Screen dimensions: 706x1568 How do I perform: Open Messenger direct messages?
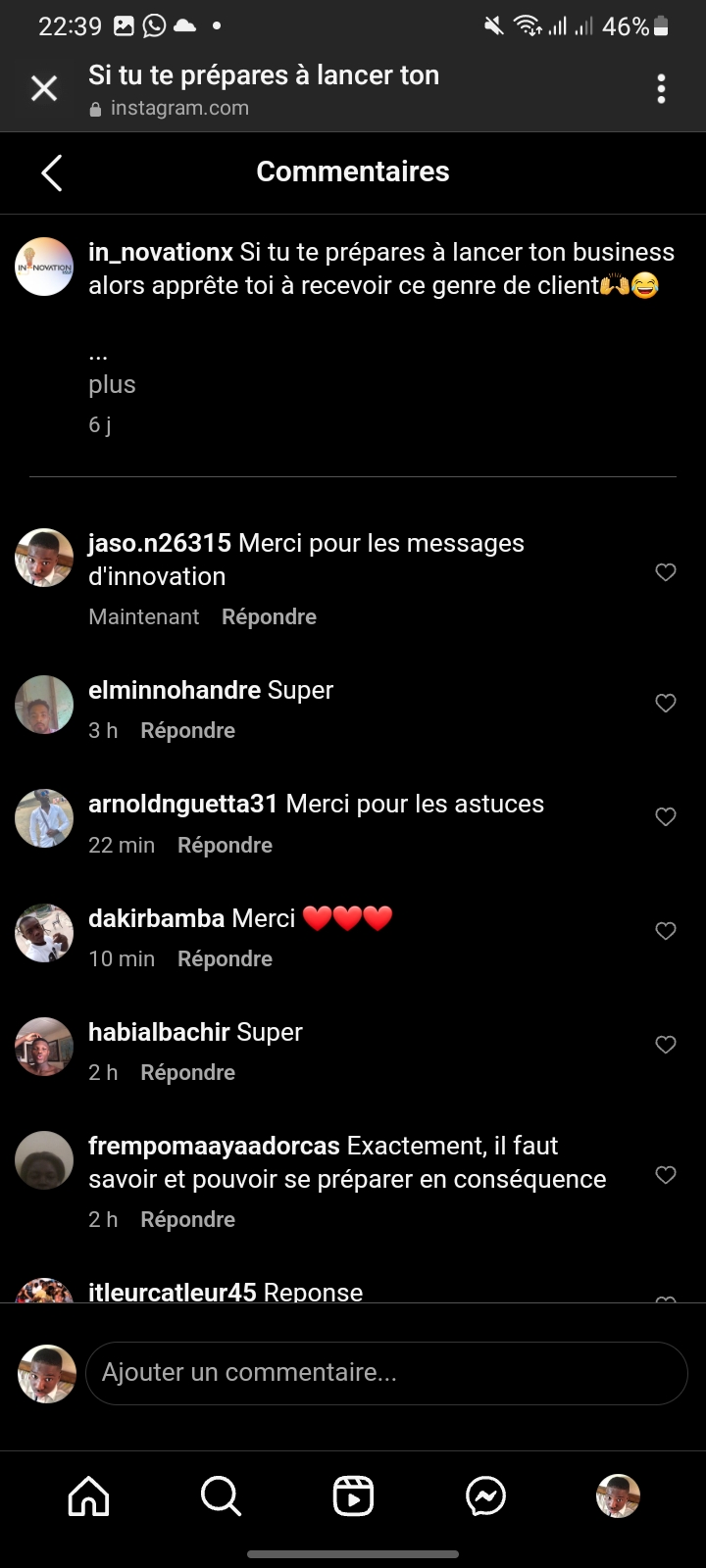pyautogui.click(x=485, y=1496)
